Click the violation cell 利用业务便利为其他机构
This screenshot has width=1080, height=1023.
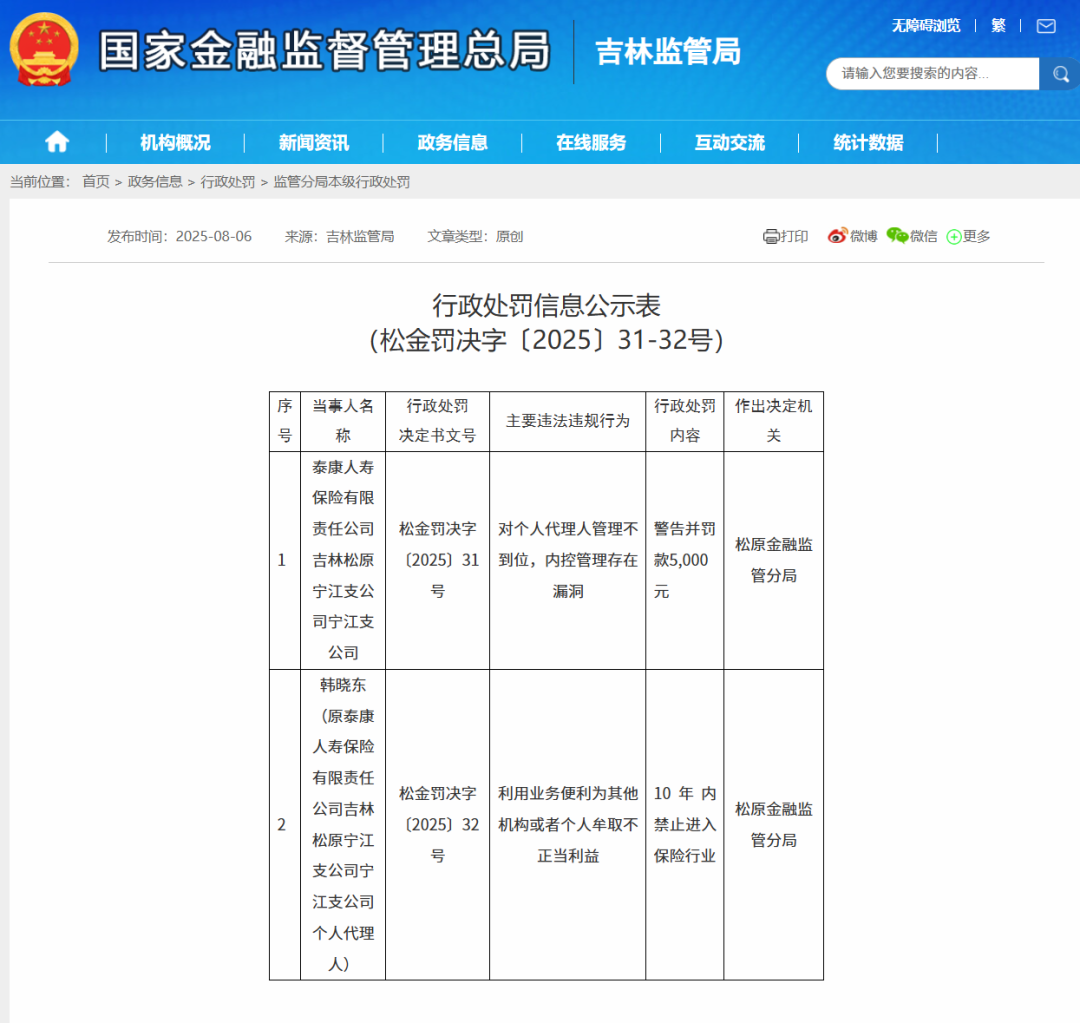[568, 825]
